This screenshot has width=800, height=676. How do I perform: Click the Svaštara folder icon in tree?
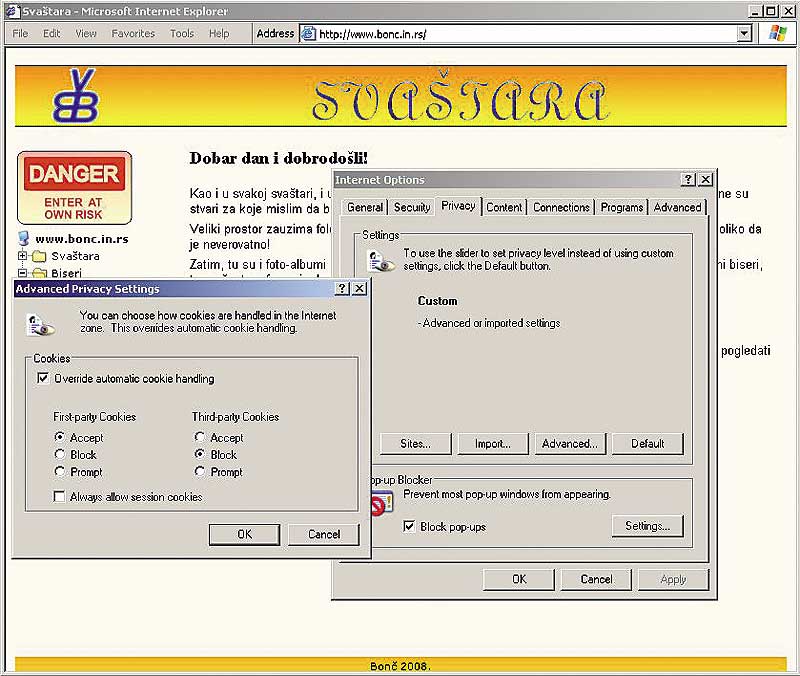[x=39, y=256]
